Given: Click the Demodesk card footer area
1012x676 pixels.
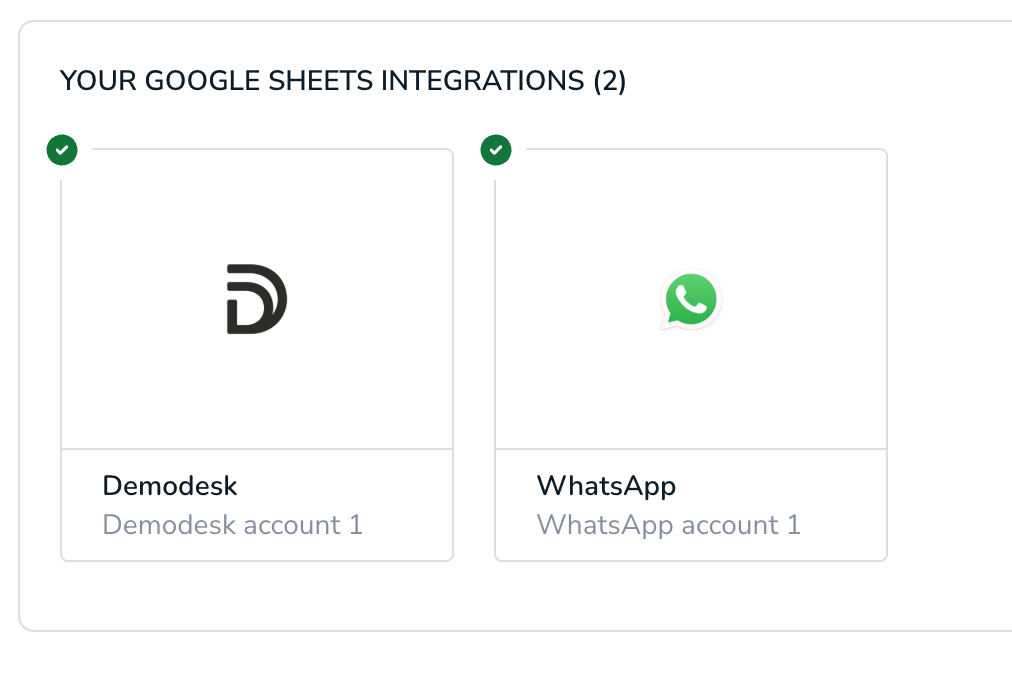Looking at the screenshot, I should click(256, 505).
